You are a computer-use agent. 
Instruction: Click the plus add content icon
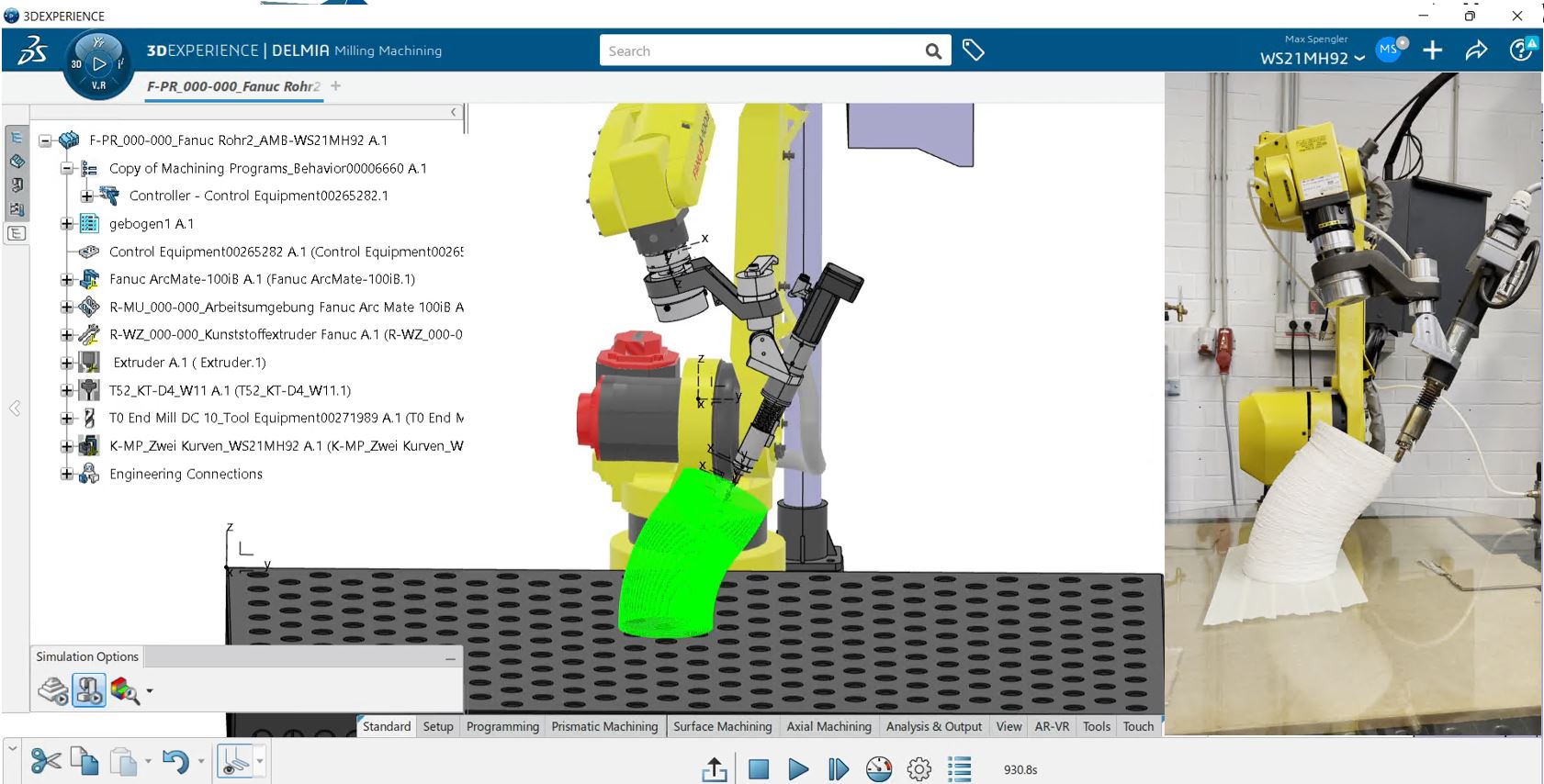1433,50
